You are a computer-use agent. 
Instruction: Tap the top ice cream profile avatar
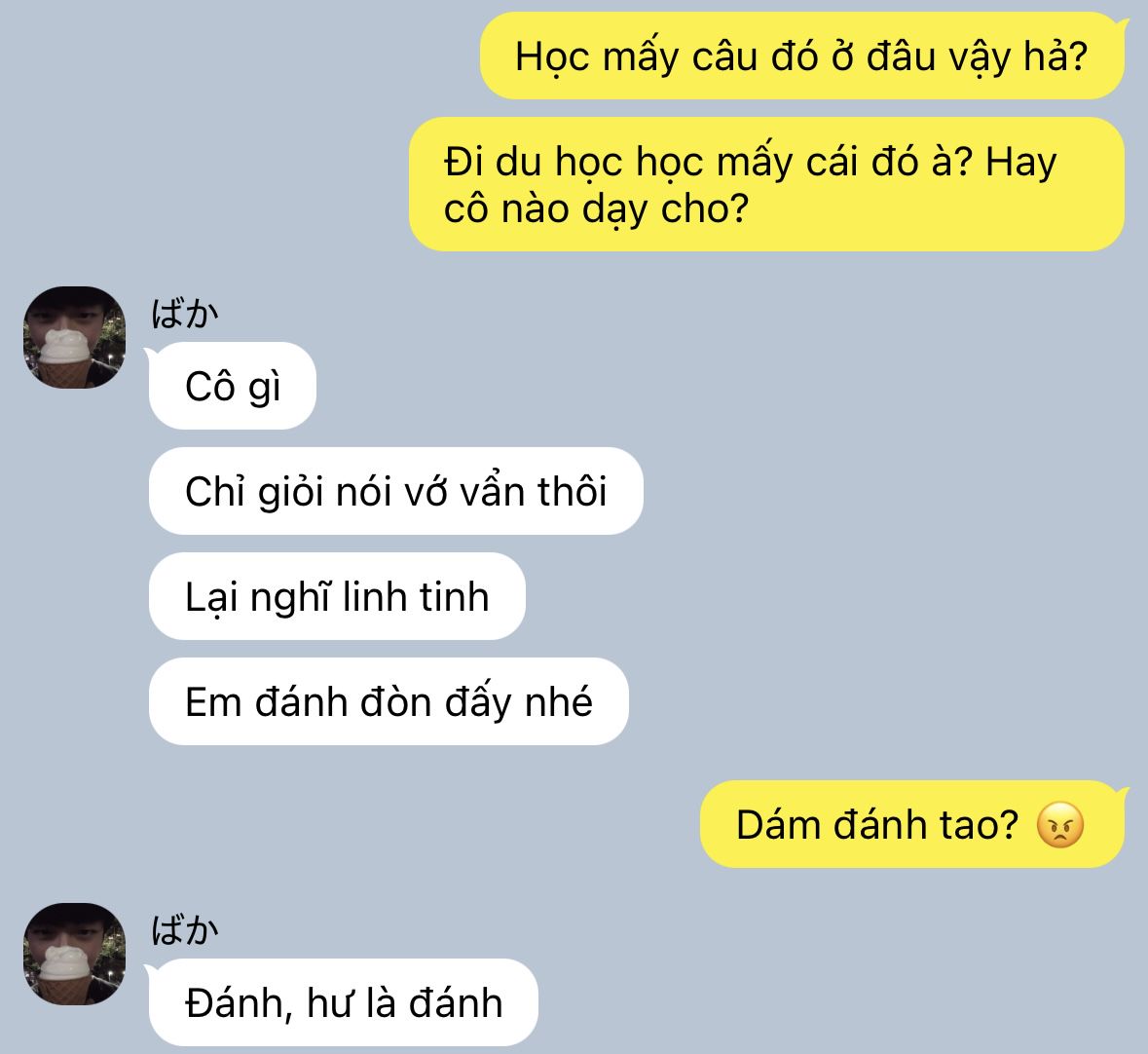75,338
